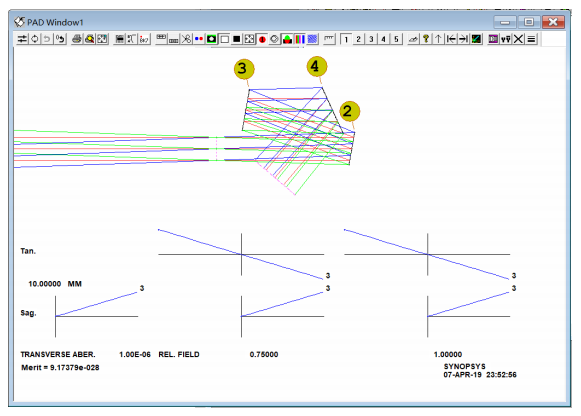This screenshot has height=416, width=581.
Task: Click the scissors icon in toolbar
Action: click(x=186, y=39)
